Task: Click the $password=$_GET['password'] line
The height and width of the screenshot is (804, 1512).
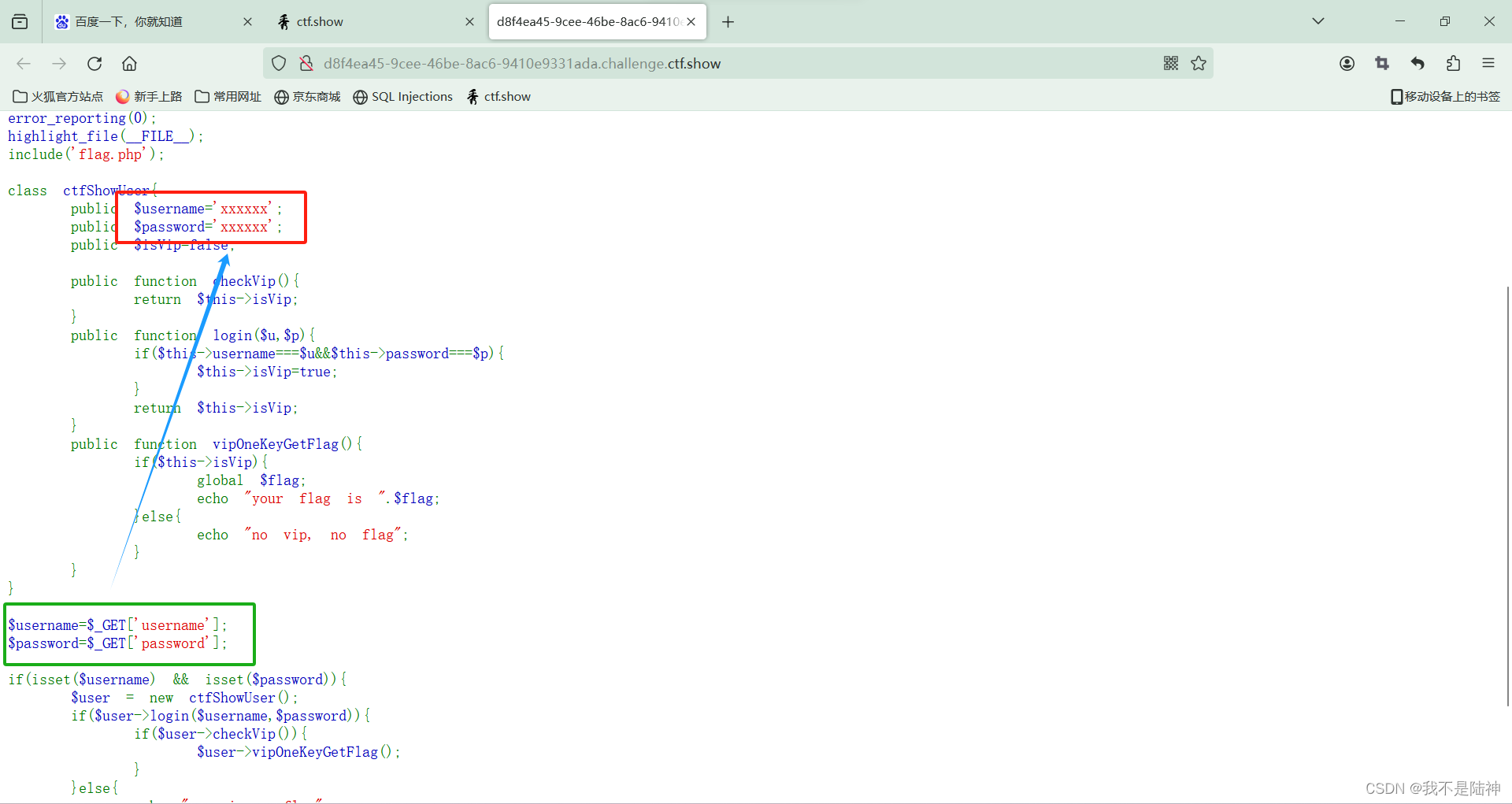Action: tap(117, 643)
